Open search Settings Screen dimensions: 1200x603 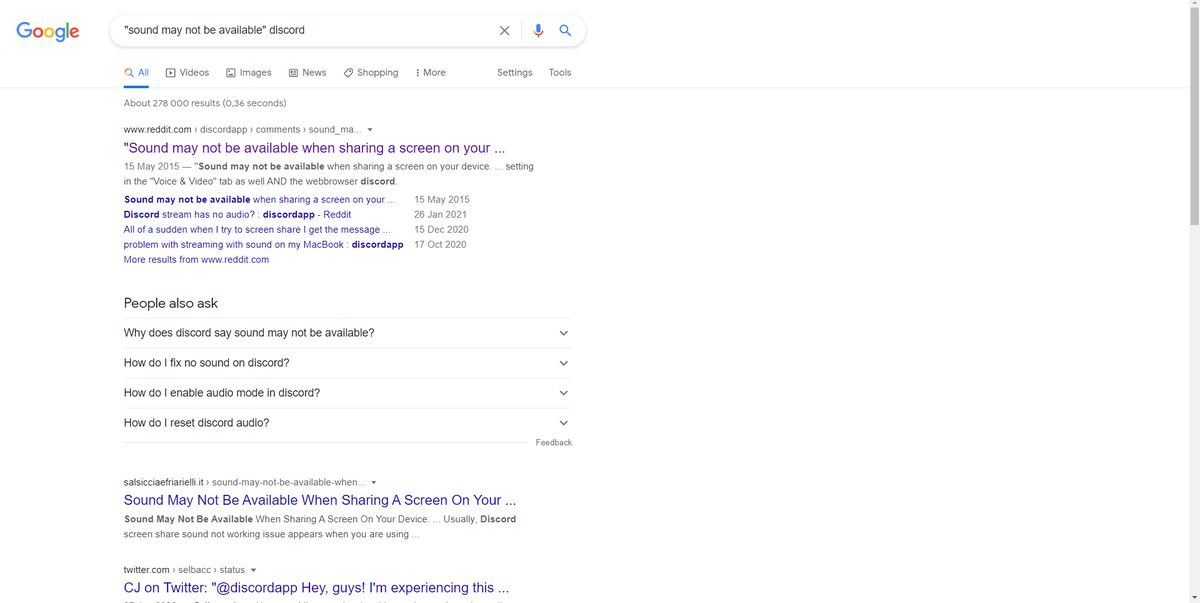point(515,73)
